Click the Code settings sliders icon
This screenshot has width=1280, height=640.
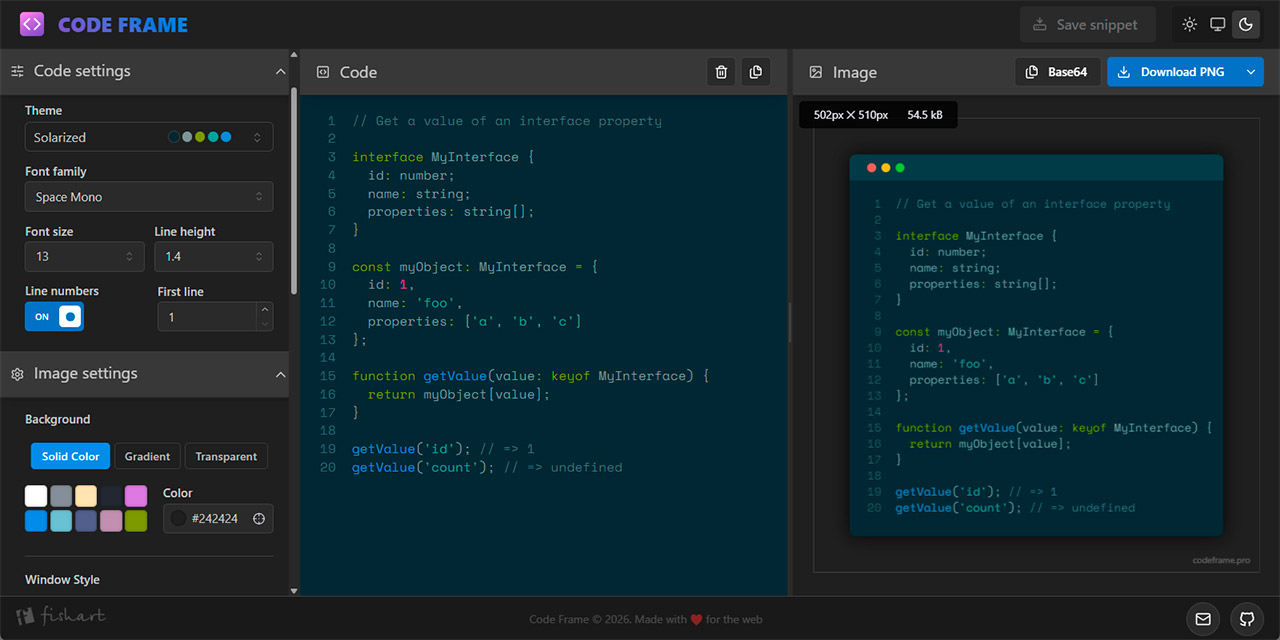pos(17,71)
